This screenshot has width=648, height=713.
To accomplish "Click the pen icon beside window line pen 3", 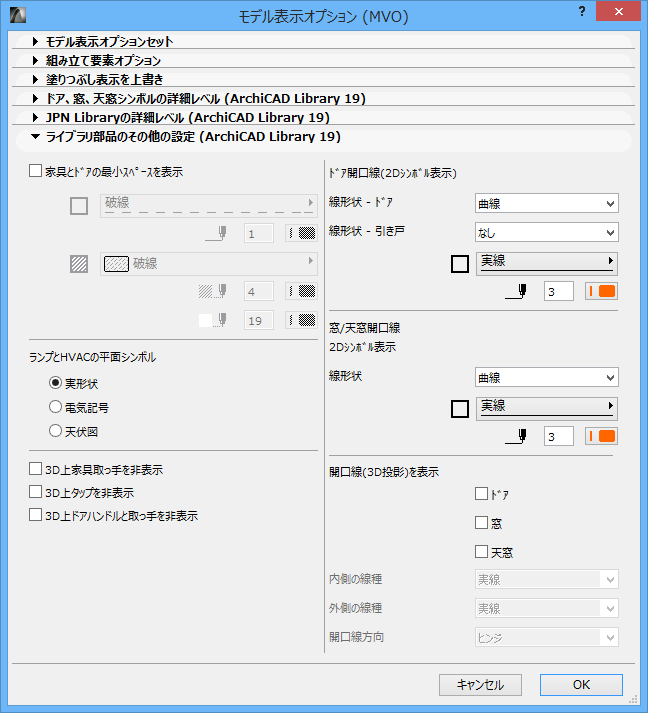I will [516, 437].
